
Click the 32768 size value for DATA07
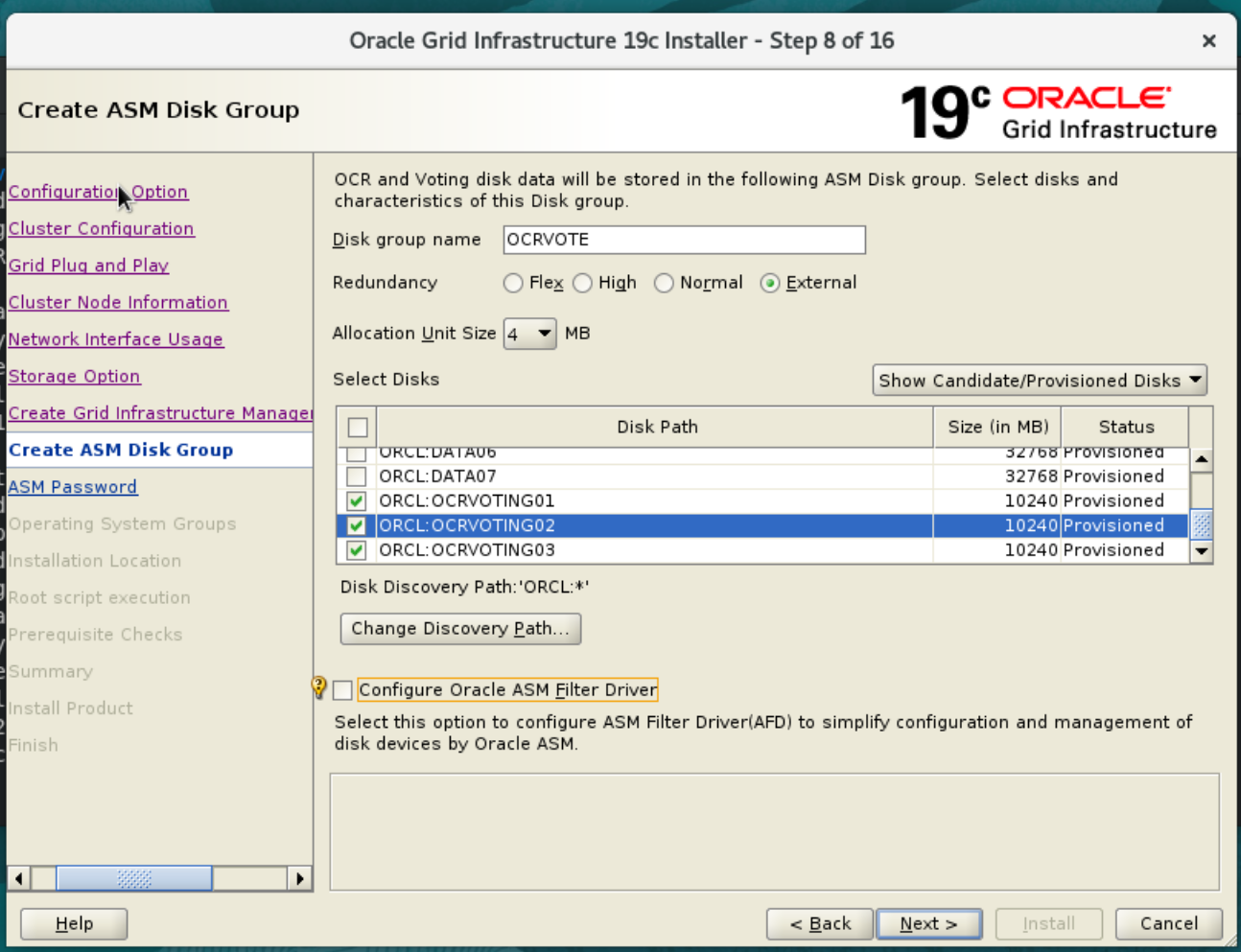pos(1031,476)
